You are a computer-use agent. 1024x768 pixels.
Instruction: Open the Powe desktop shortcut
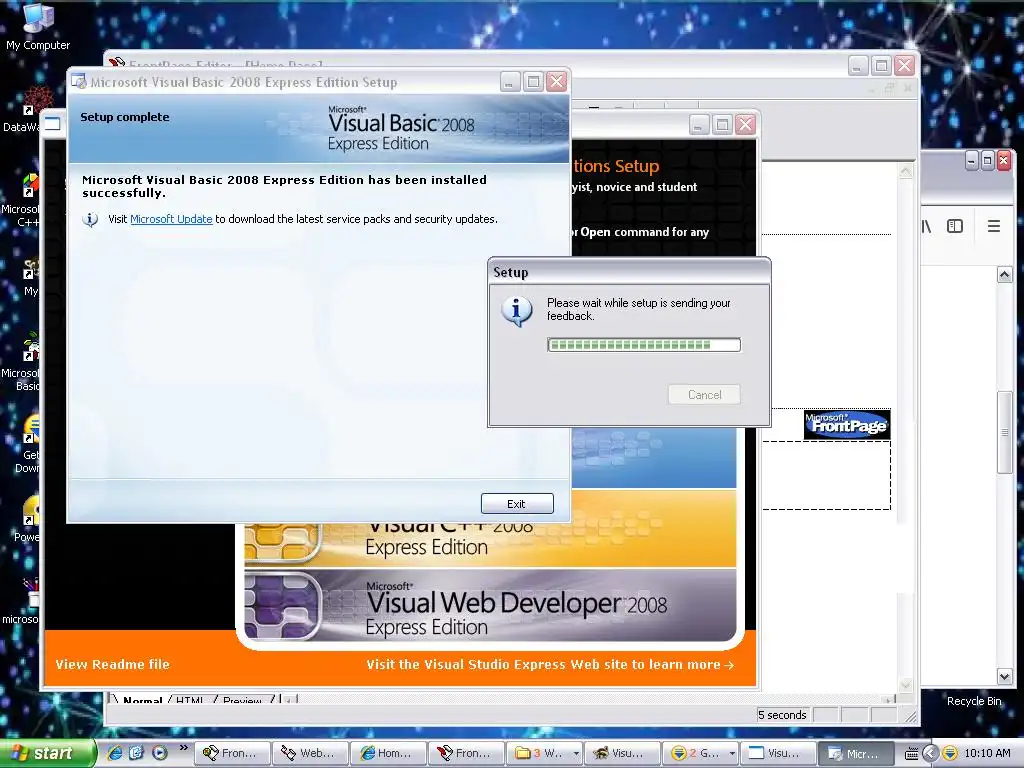[x=29, y=519]
